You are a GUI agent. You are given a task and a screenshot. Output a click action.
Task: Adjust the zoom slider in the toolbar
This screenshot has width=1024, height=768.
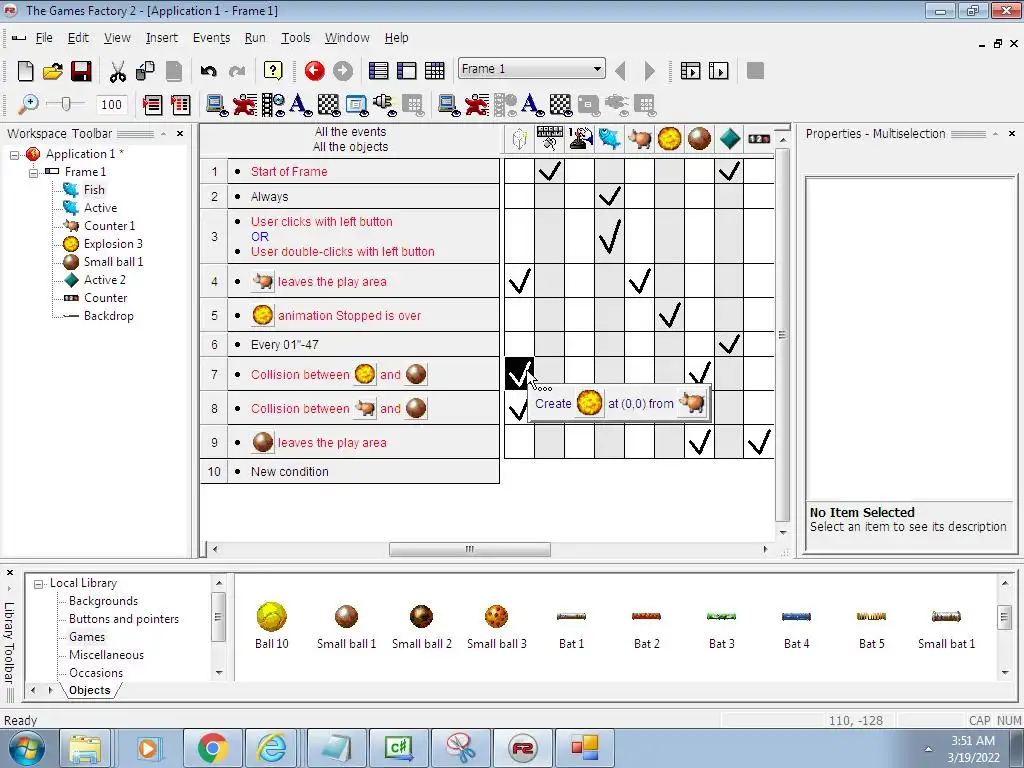(65, 103)
